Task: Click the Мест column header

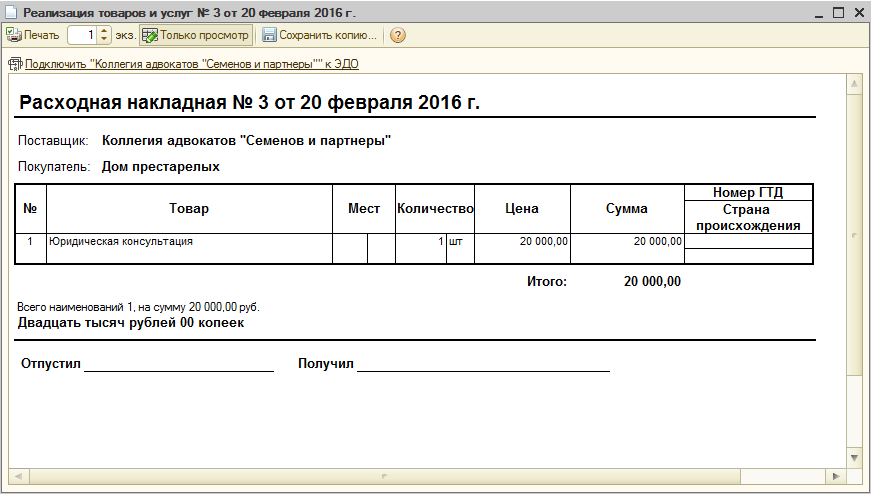Action: pos(364,208)
